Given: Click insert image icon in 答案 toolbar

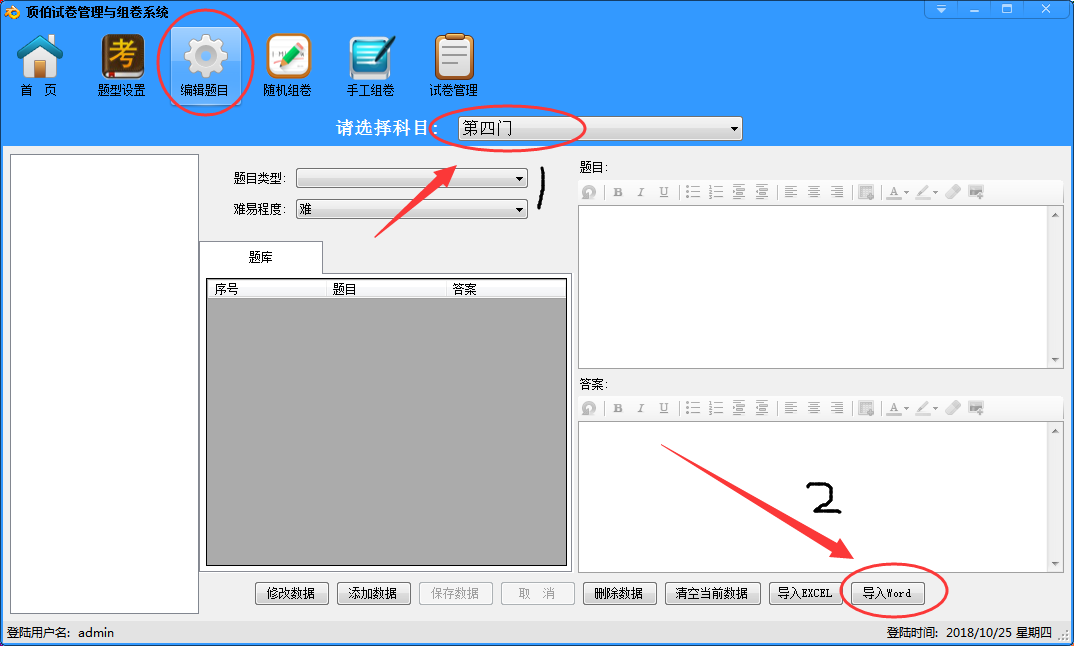Looking at the screenshot, I should point(976,408).
